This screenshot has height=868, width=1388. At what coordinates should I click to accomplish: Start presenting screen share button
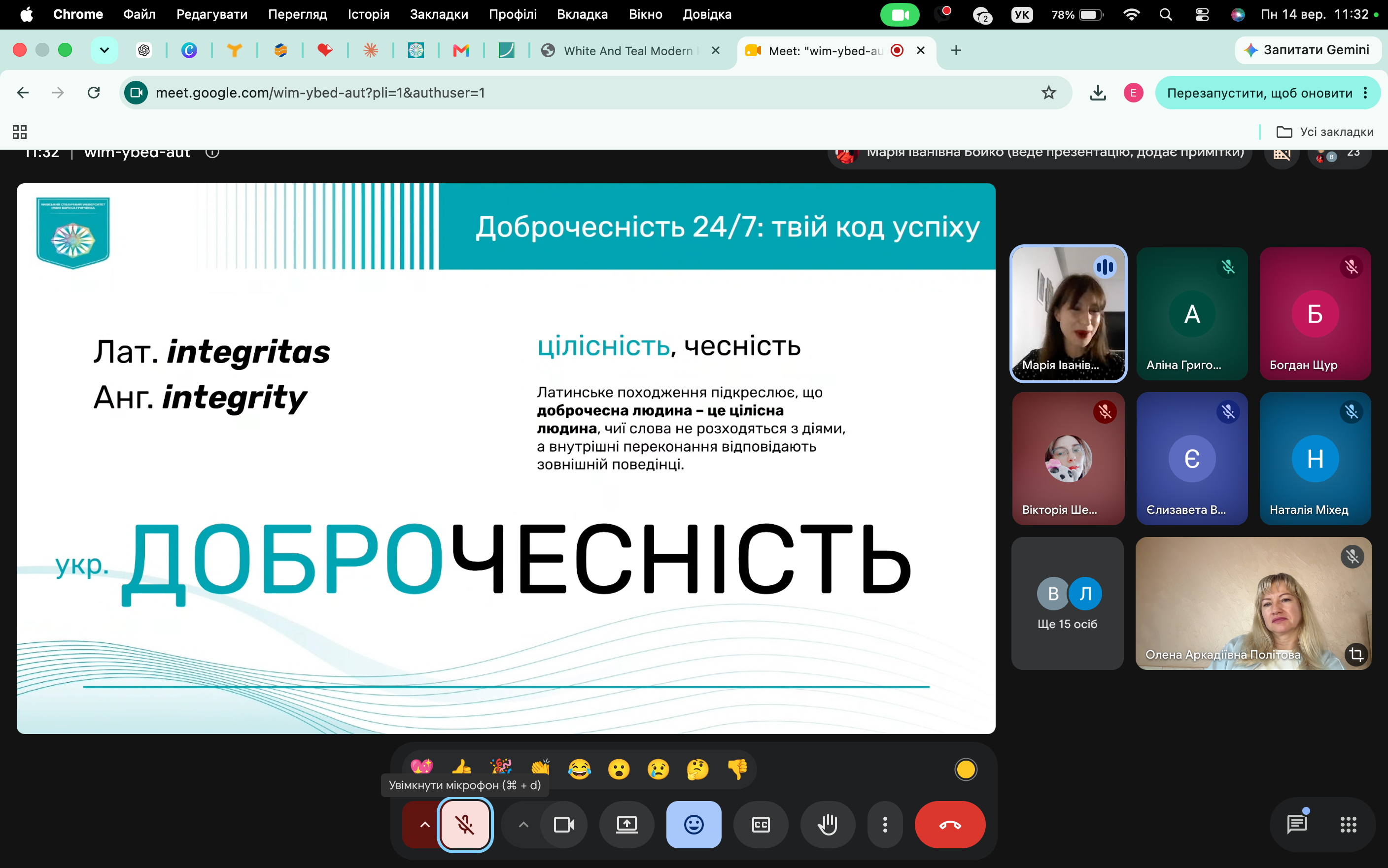[x=626, y=824]
